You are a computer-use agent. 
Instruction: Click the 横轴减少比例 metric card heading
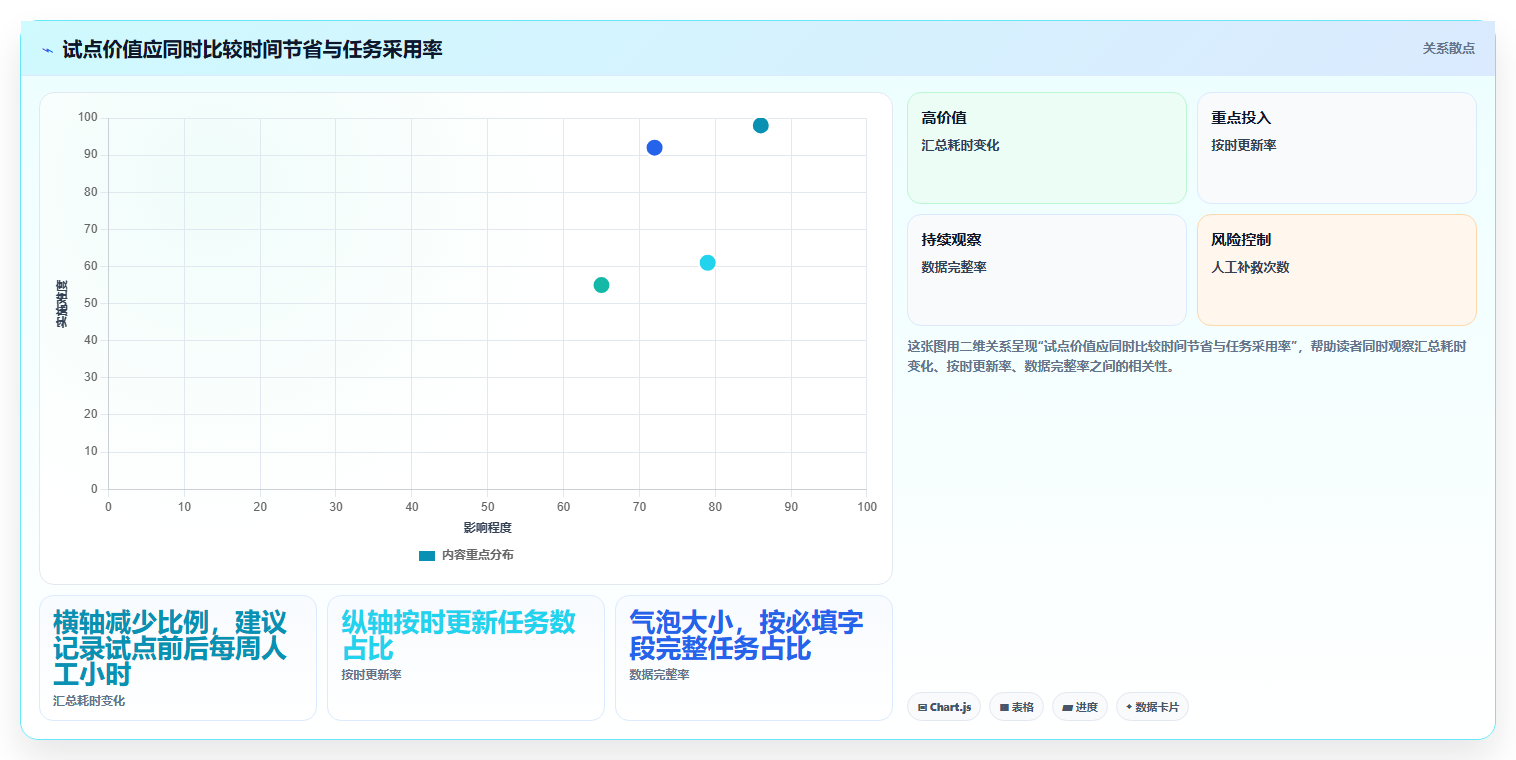point(172,648)
